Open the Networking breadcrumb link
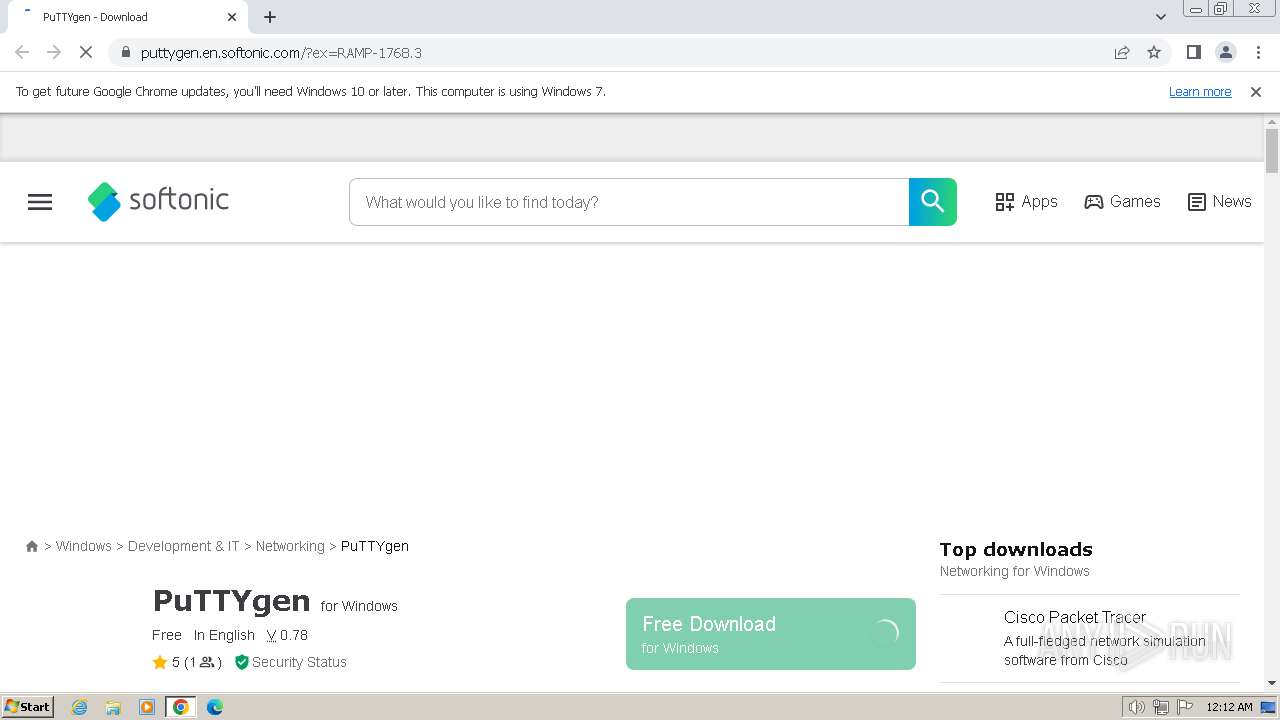 pyautogui.click(x=290, y=546)
